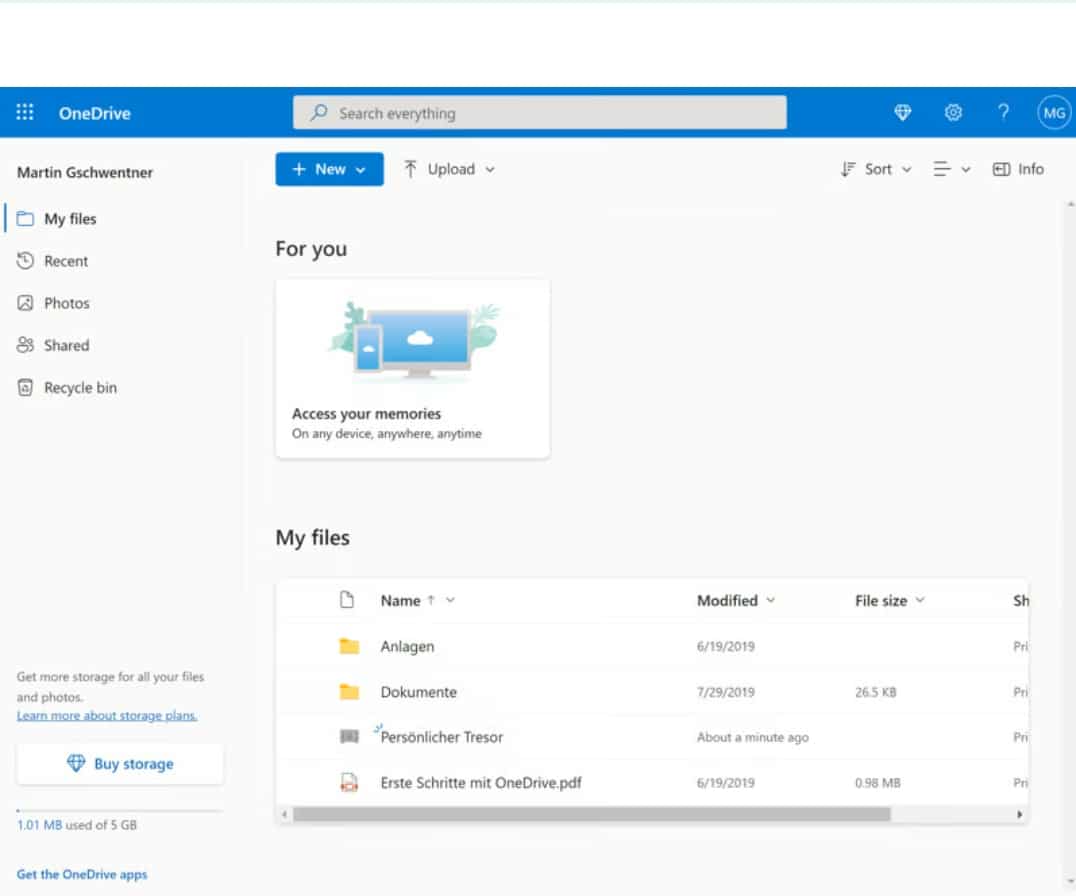Image resolution: width=1076 pixels, height=896 pixels.
Task: Open the Anlagen folder name
Action: click(x=408, y=646)
